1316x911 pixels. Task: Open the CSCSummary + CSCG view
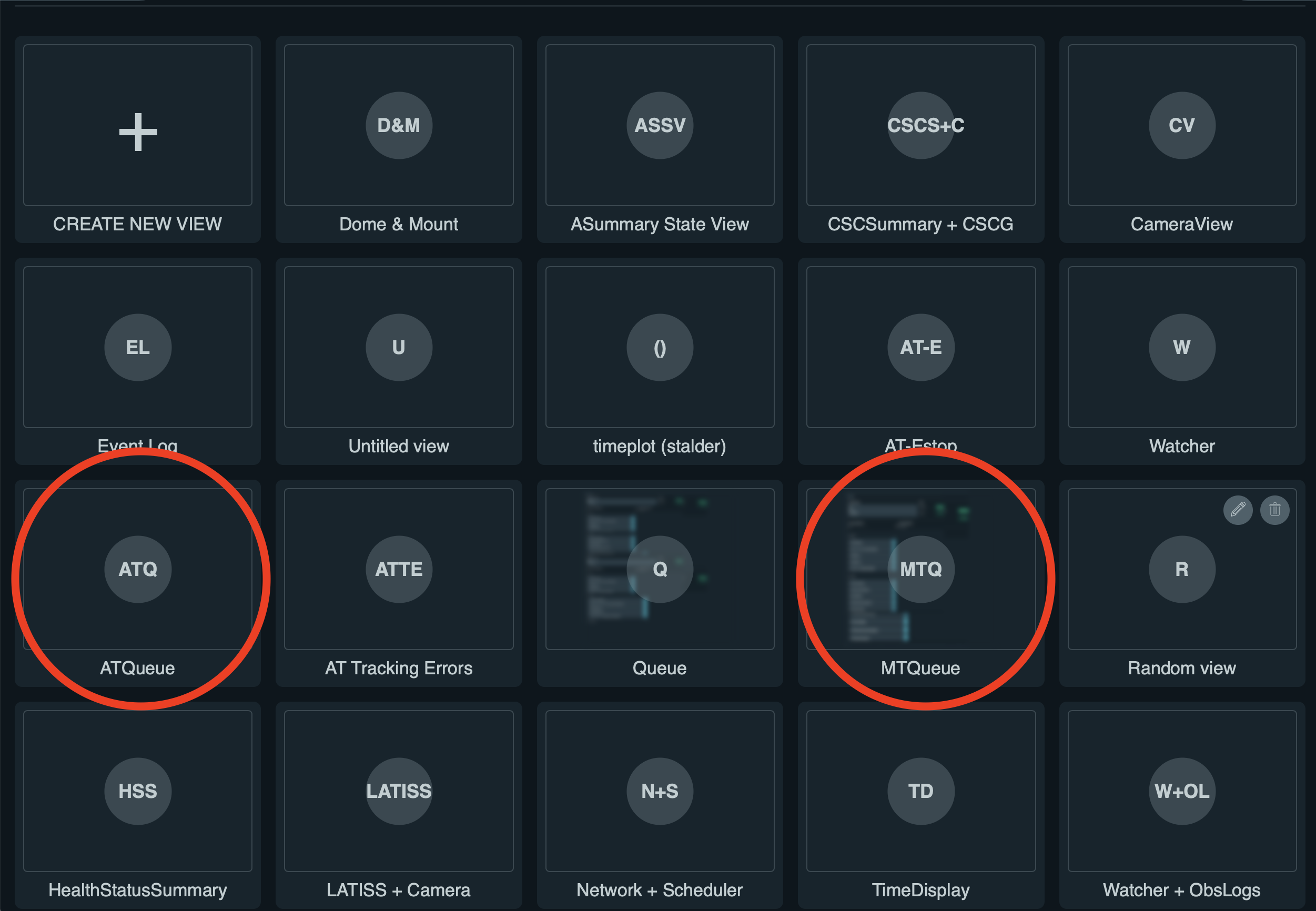[x=920, y=126]
